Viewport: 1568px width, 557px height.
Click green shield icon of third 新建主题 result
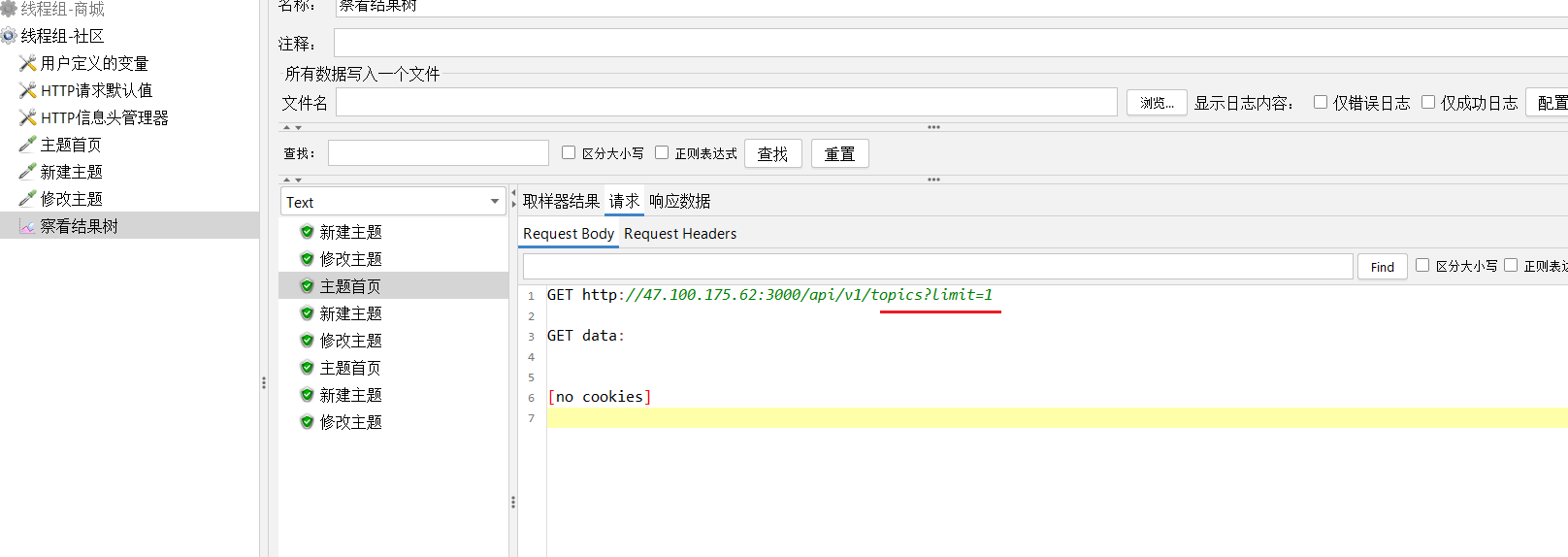[307, 395]
